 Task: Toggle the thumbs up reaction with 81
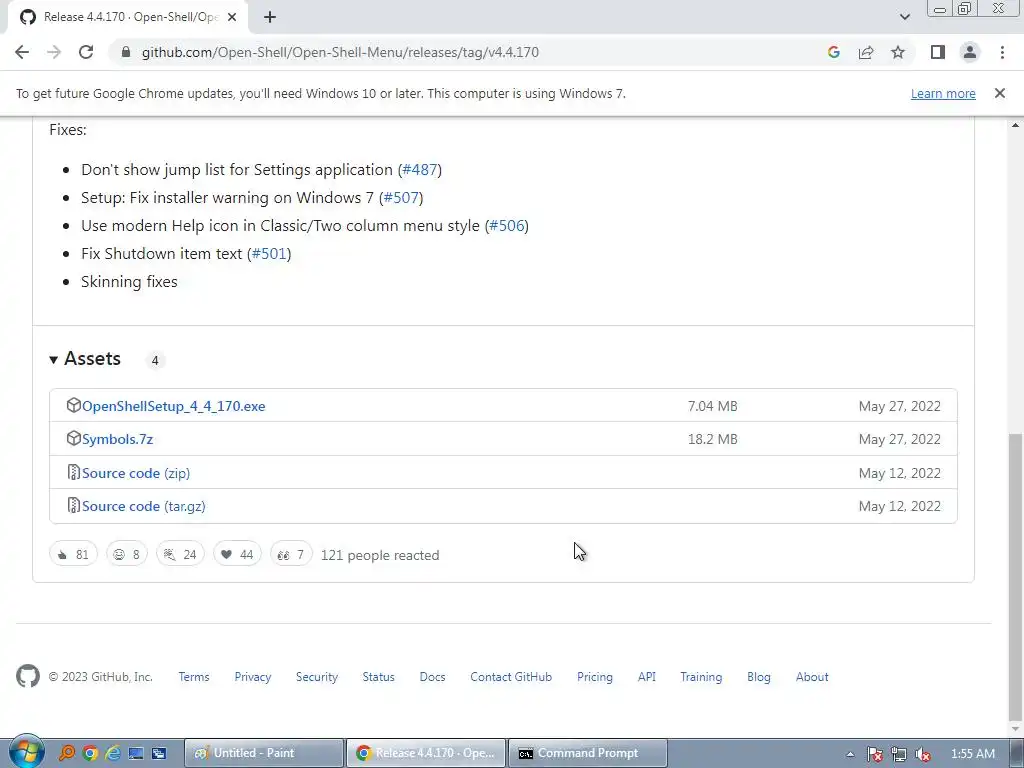(73, 554)
